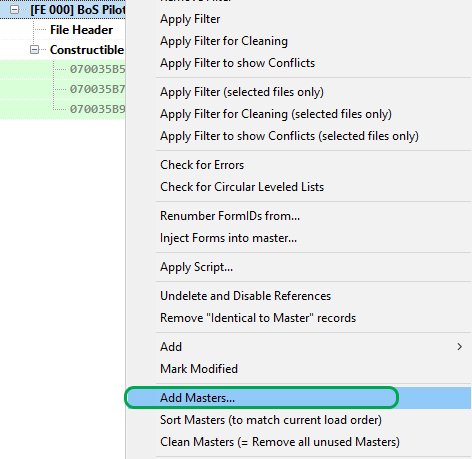The width and height of the screenshot is (472, 459).
Task: Select Apply Filter (selected files only)
Action: point(242,92)
